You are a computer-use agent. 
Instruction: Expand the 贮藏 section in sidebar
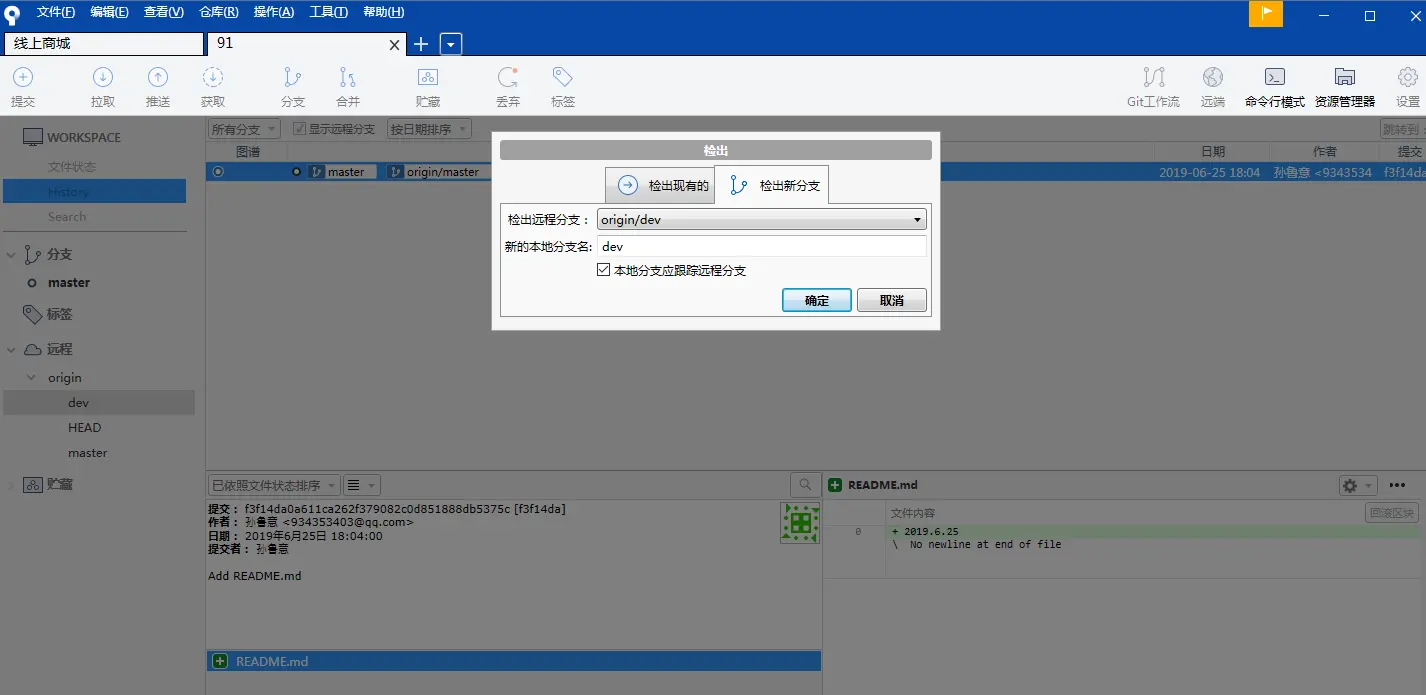(11, 485)
